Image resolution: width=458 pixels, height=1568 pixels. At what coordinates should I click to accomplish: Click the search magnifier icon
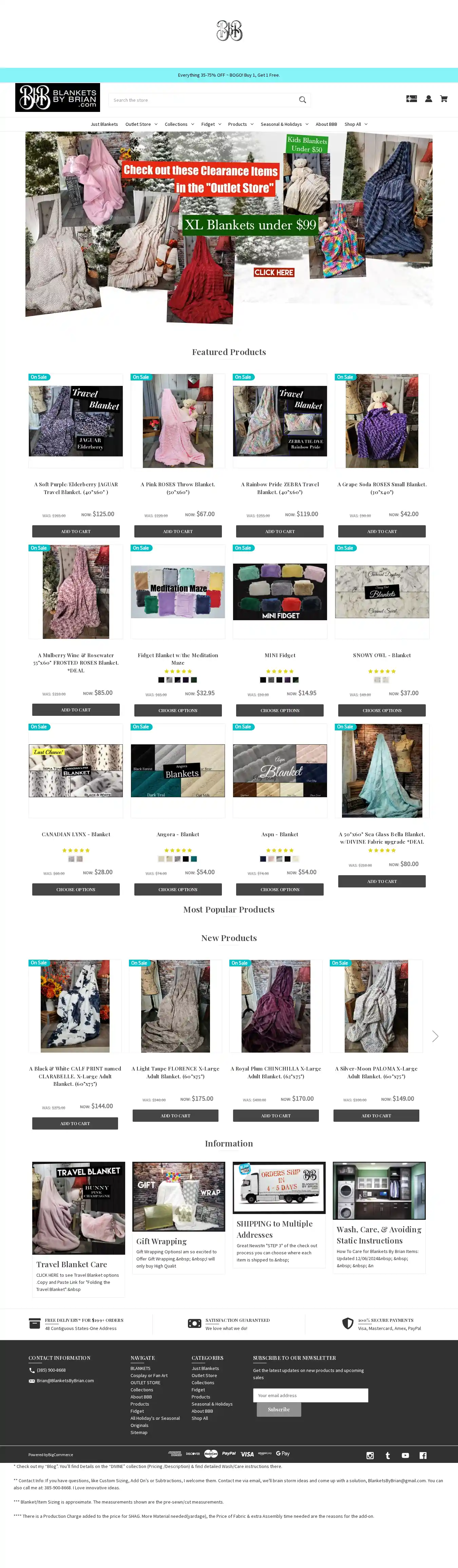coord(302,100)
